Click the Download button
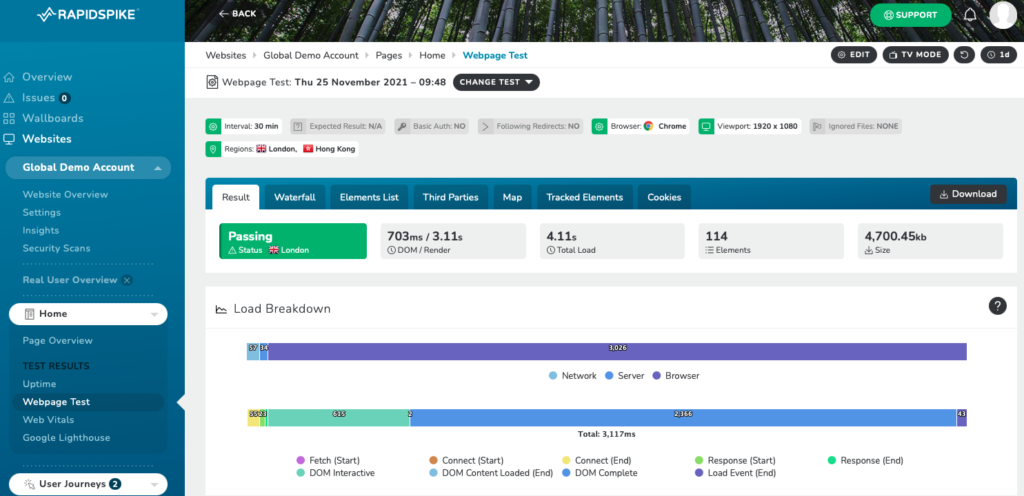 point(968,194)
